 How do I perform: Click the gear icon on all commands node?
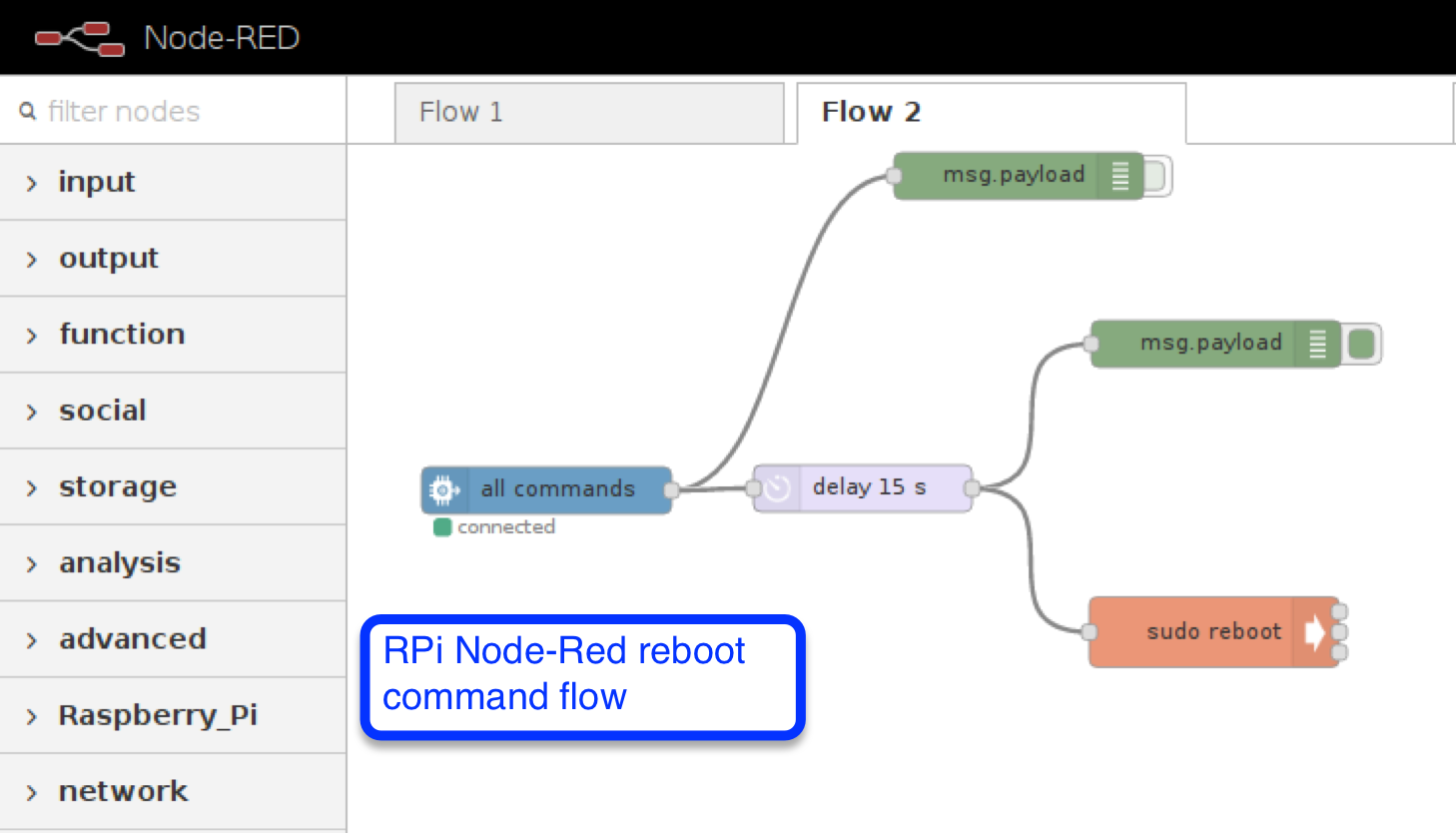443,489
